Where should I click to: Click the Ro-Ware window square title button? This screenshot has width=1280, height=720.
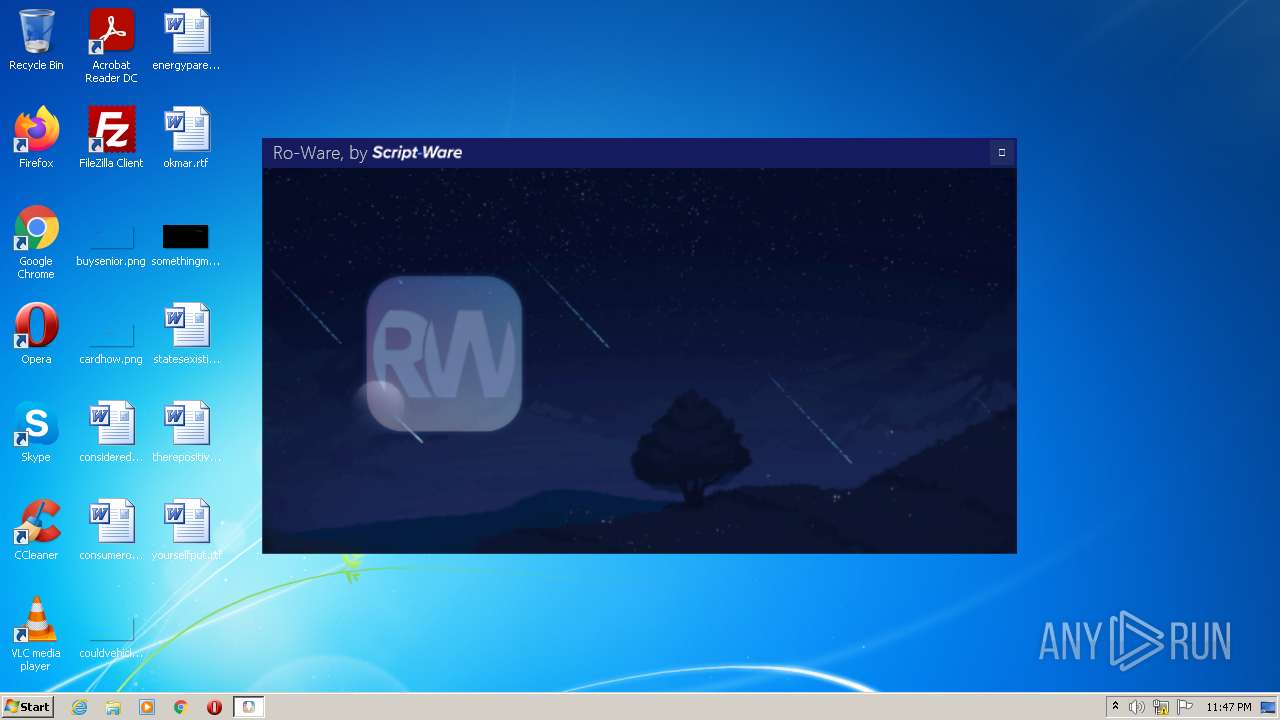tap(1001, 153)
